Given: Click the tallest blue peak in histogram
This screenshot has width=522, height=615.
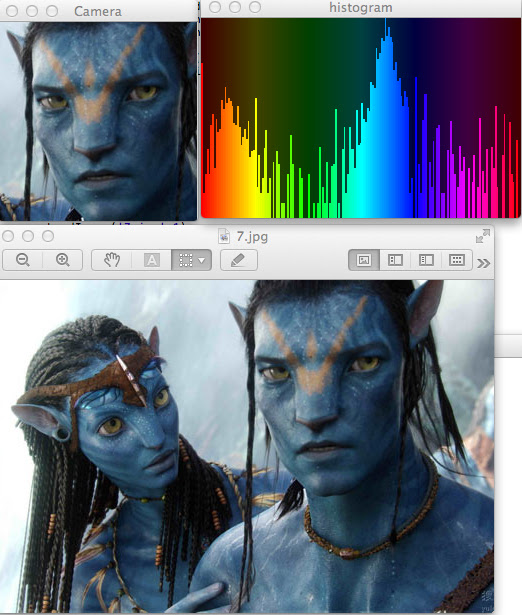Looking at the screenshot, I should coord(387,118).
